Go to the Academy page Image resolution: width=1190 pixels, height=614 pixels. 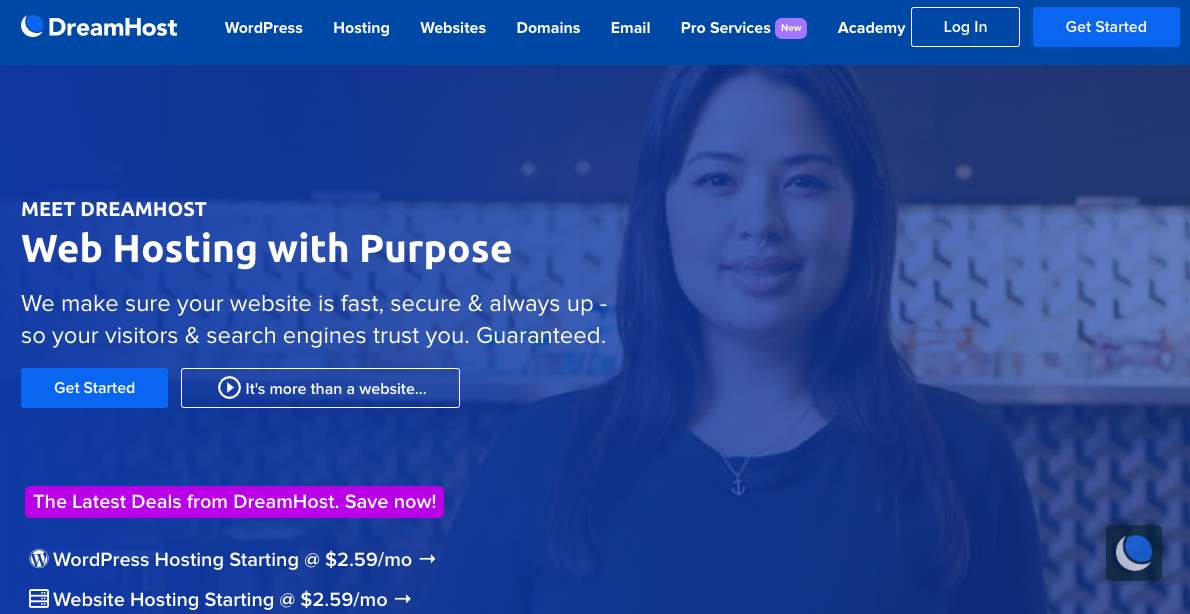(871, 28)
